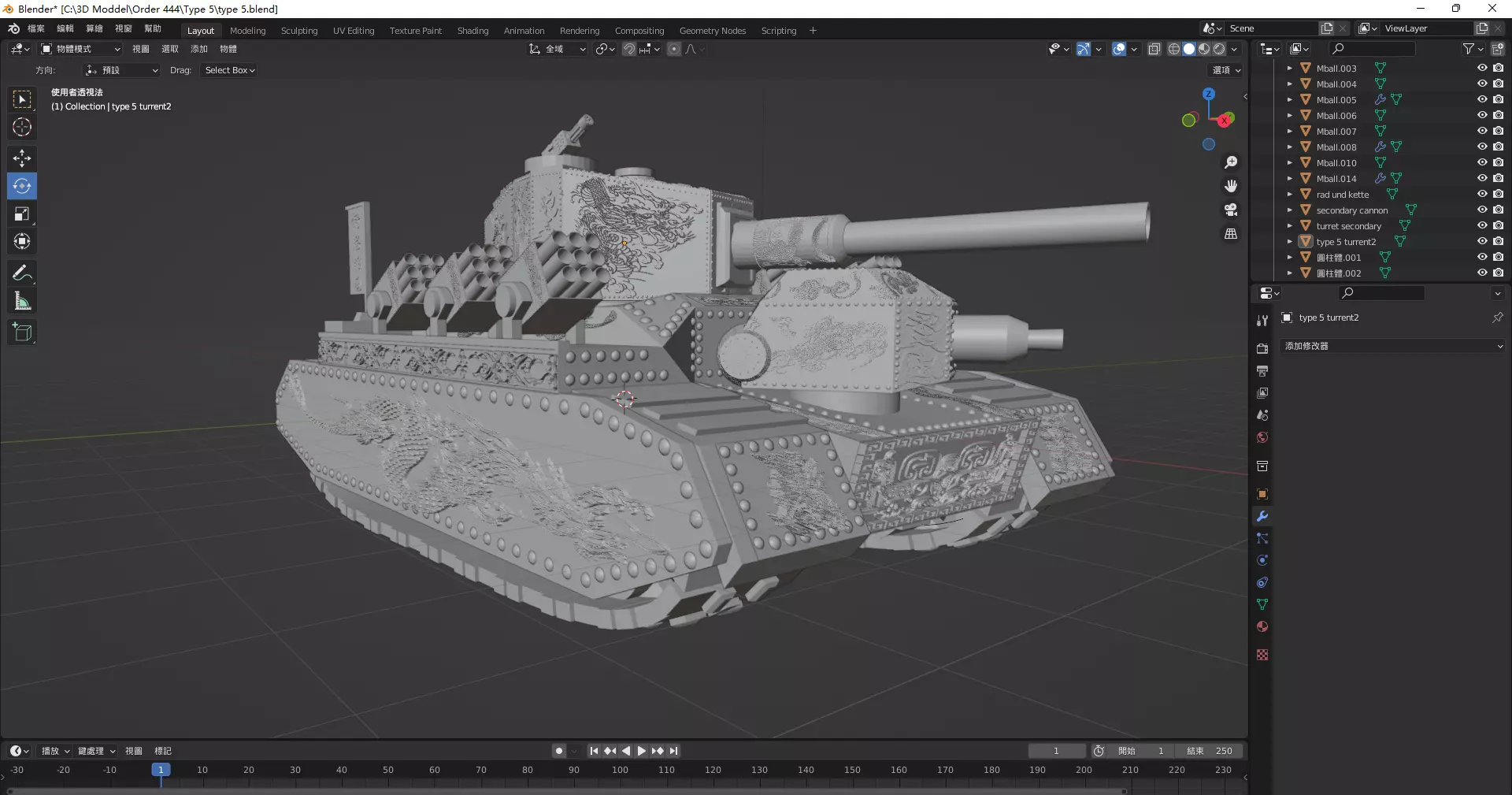Jump to the first frame

[594, 751]
